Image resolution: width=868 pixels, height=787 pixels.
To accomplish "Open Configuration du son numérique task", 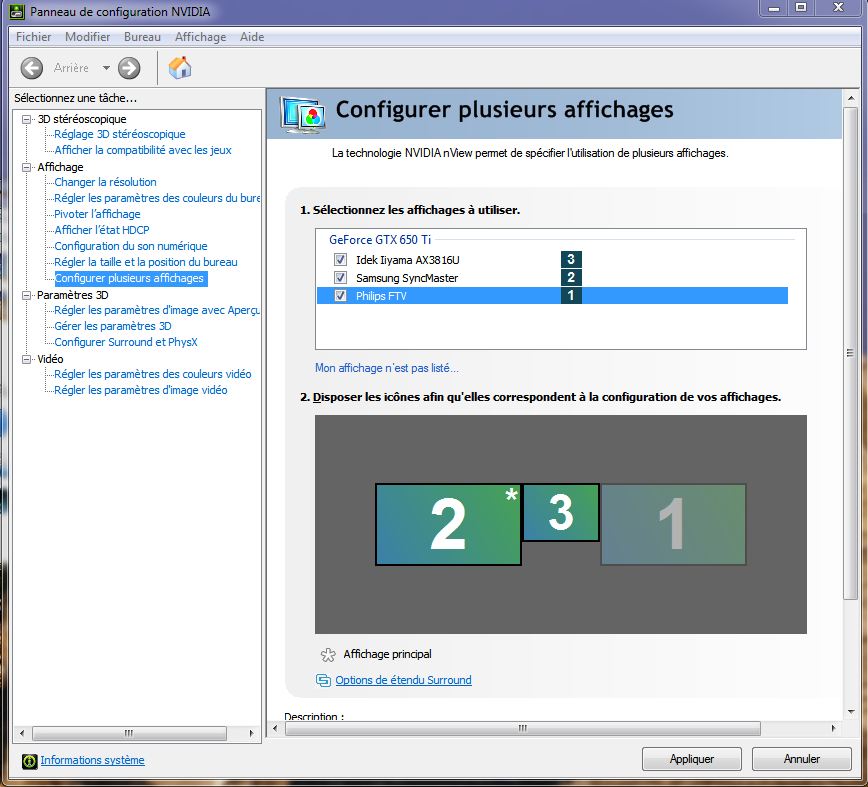I will point(131,246).
